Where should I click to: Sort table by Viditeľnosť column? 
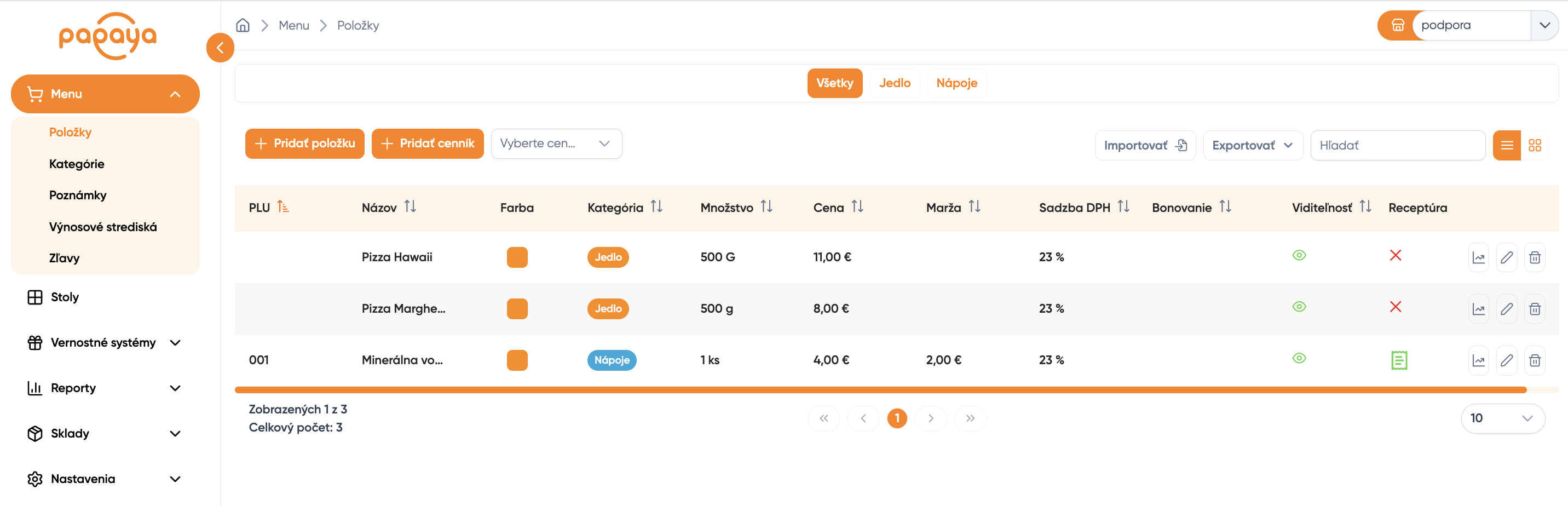point(1365,206)
